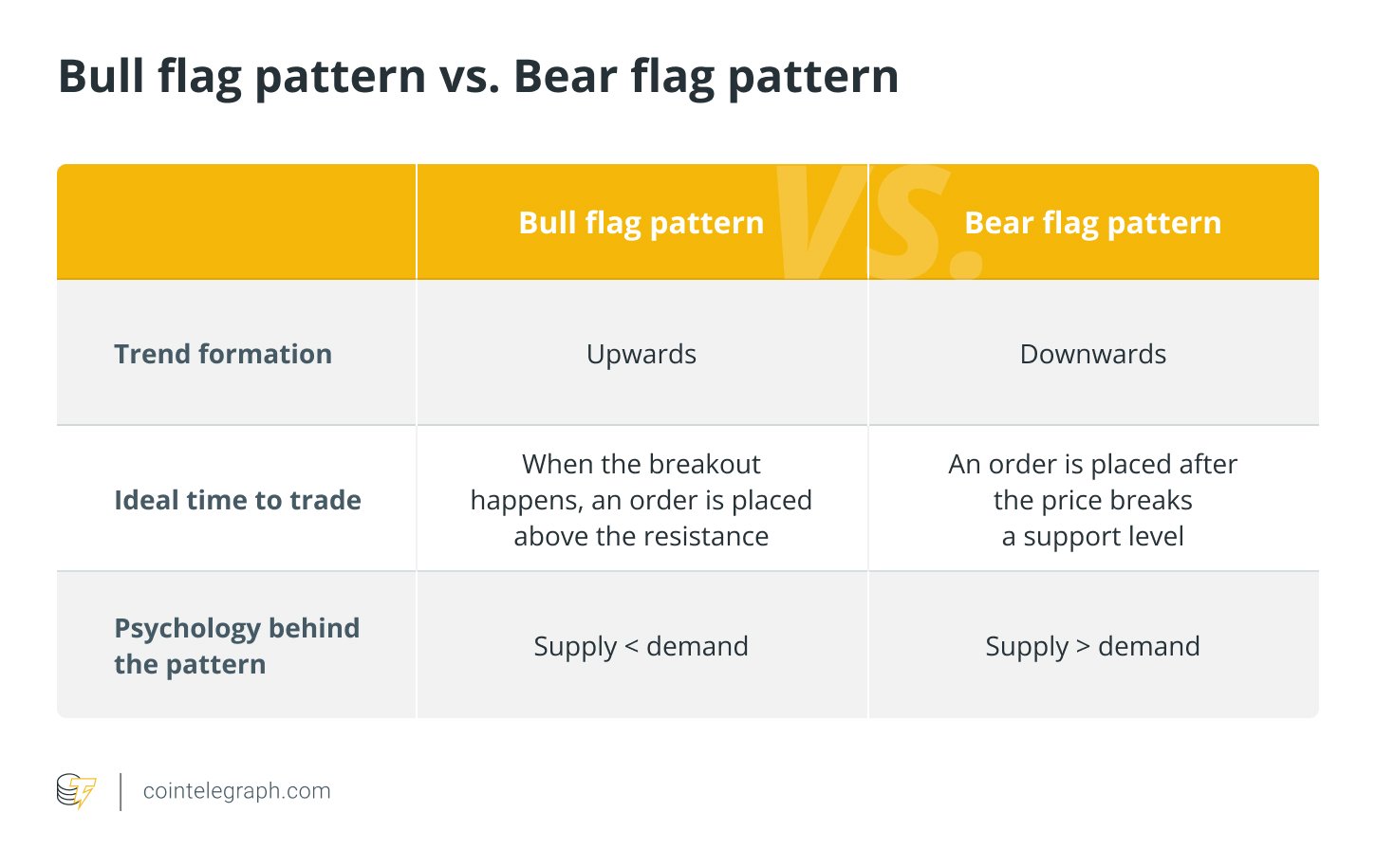The height and width of the screenshot is (868, 1376).
Task: Click the Supply > demand cell
Action: pos(1092,646)
